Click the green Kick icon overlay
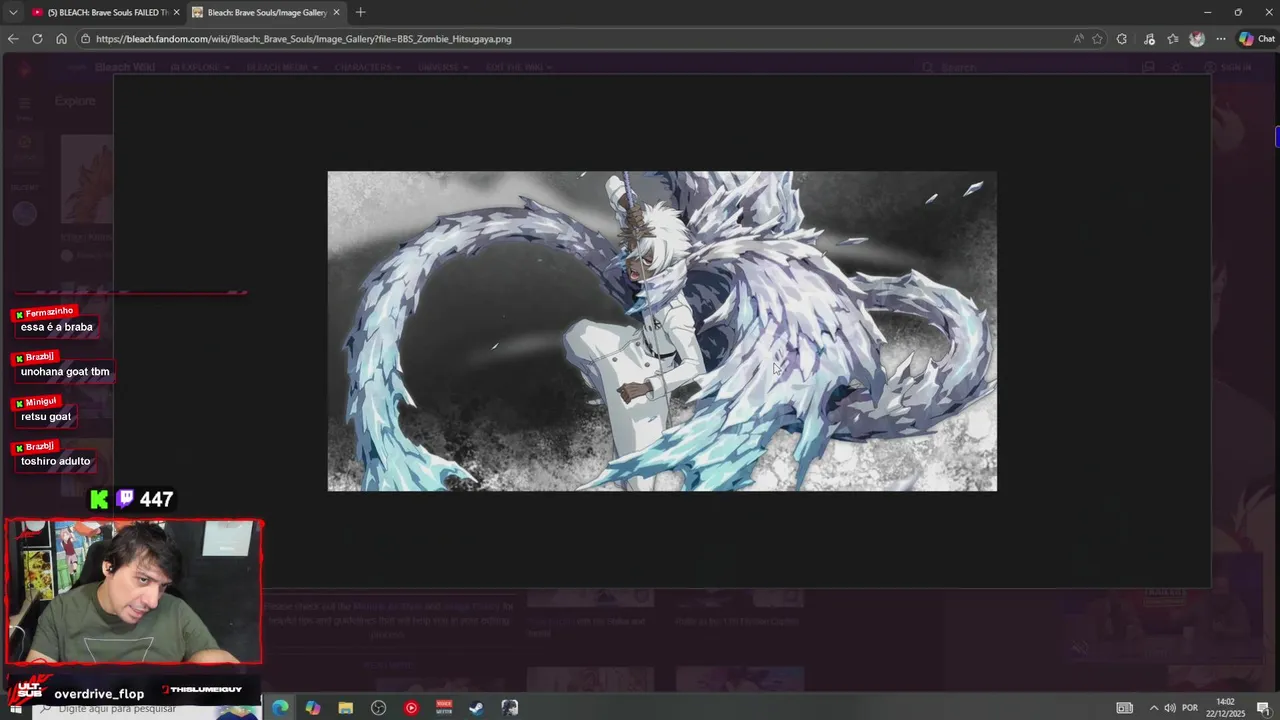The width and height of the screenshot is (1280, 720). pyautogui.click(x=99, y=499)
